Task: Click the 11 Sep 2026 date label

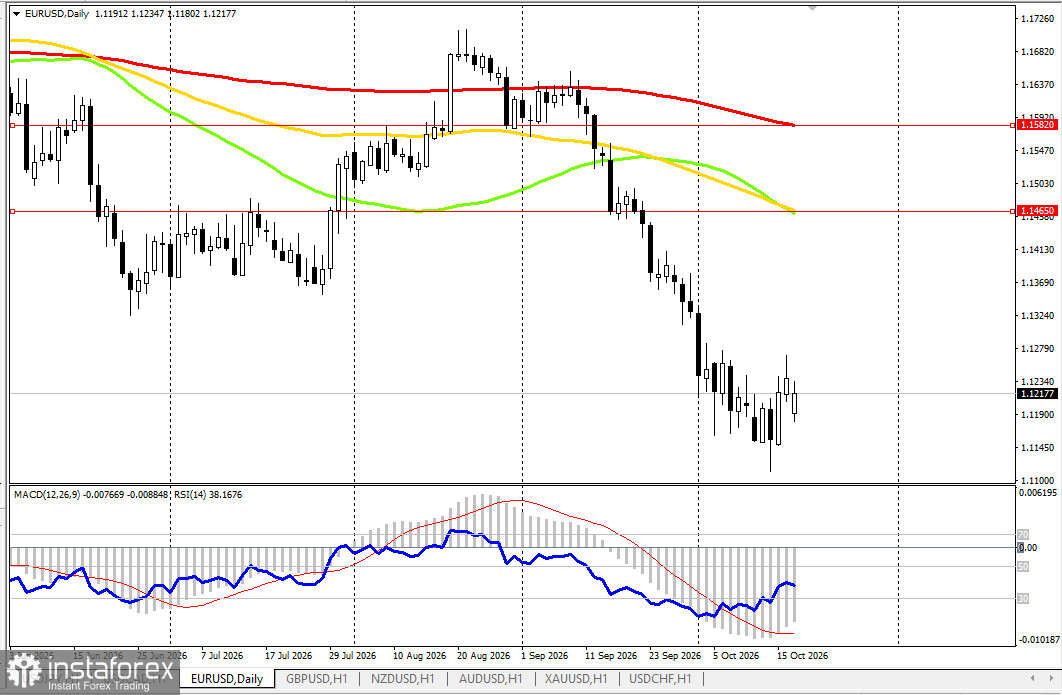Action: coord(612,656)
